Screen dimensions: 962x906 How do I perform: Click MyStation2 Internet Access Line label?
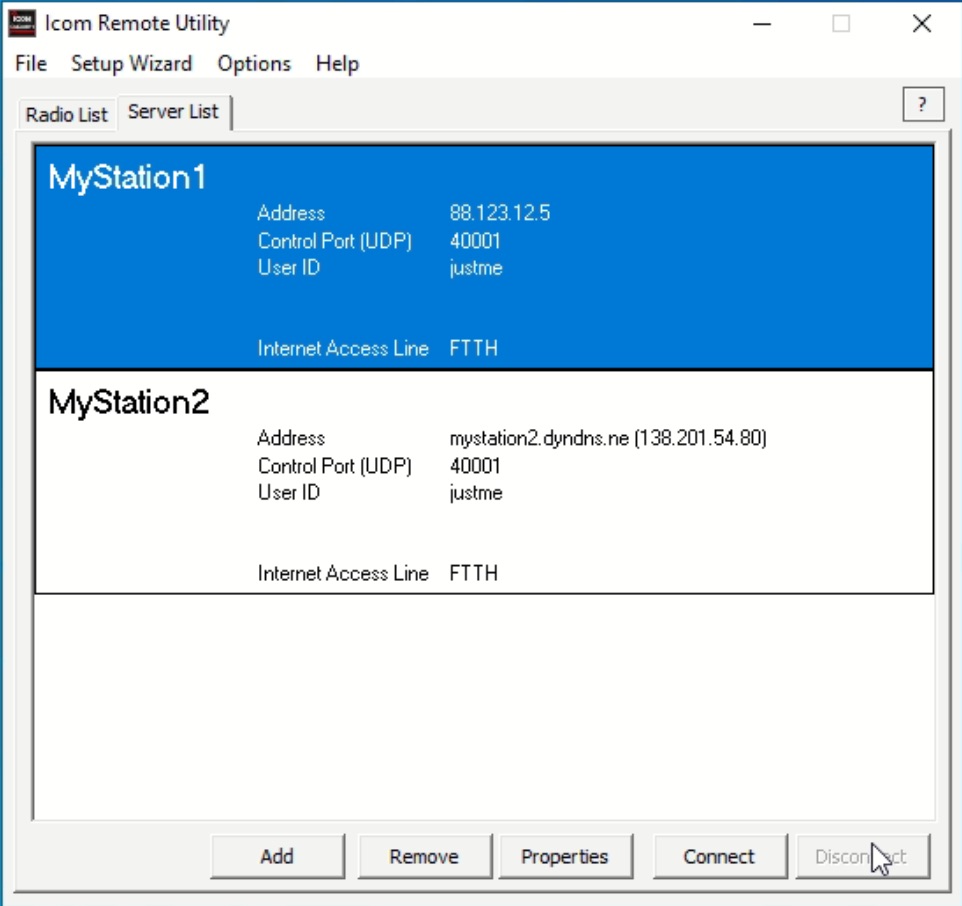pos(343,573)
